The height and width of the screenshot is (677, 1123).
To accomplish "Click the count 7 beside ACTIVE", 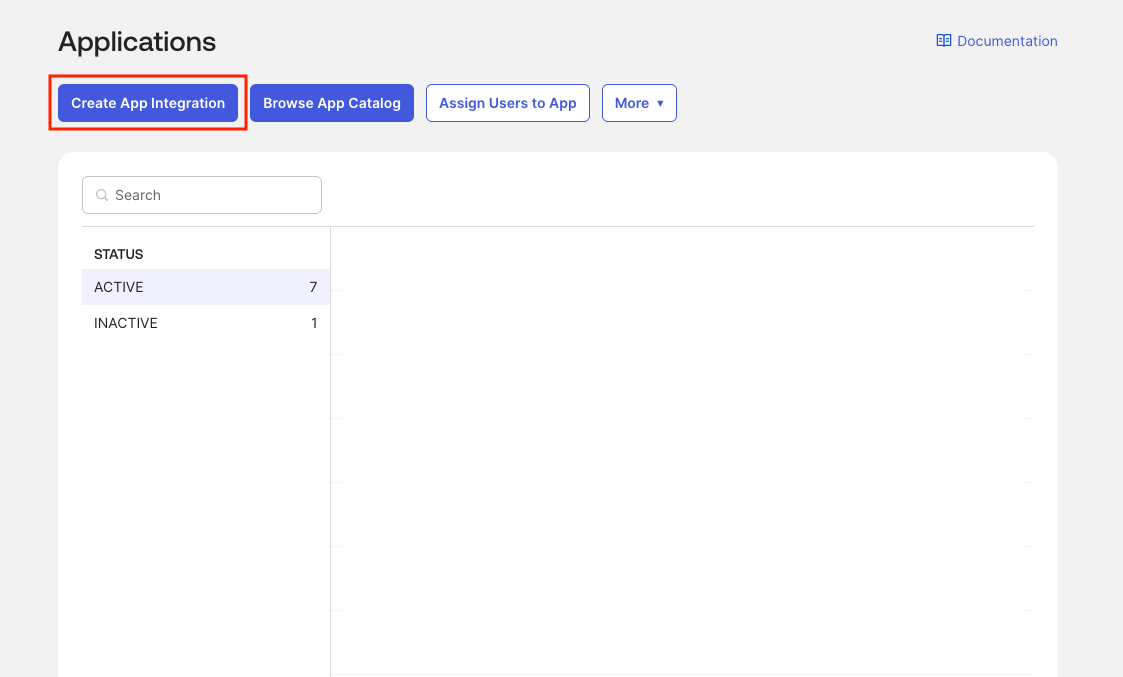I will click(313, 287).
